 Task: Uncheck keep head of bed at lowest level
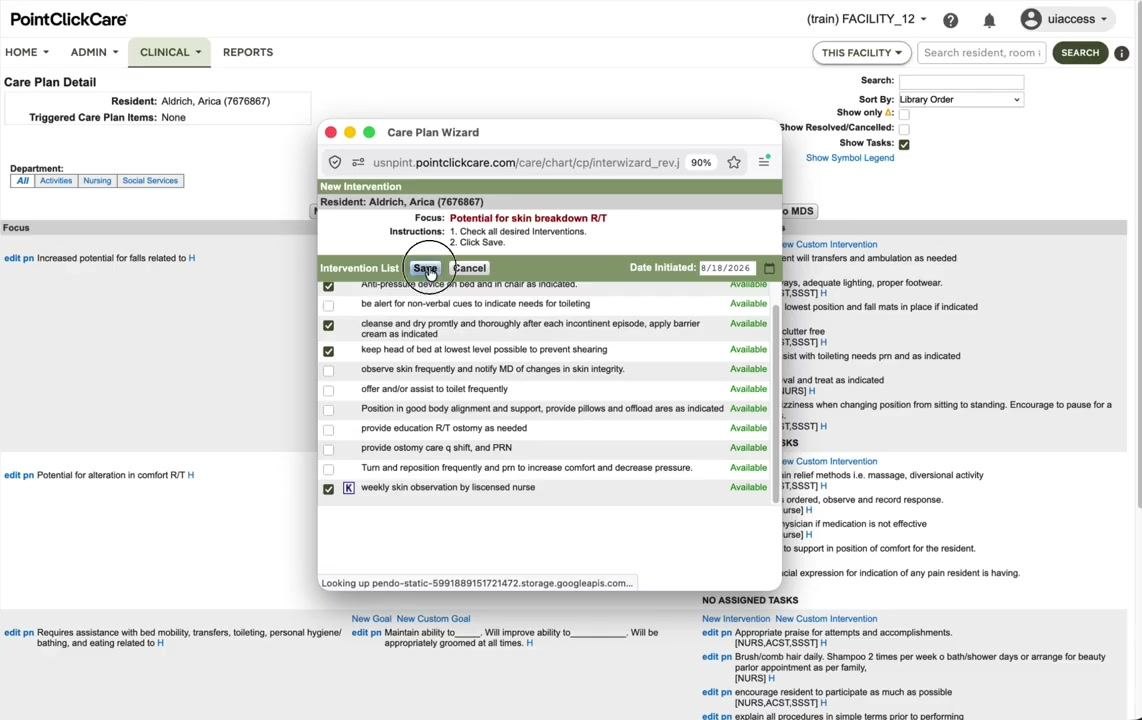[x=328, y=351]
